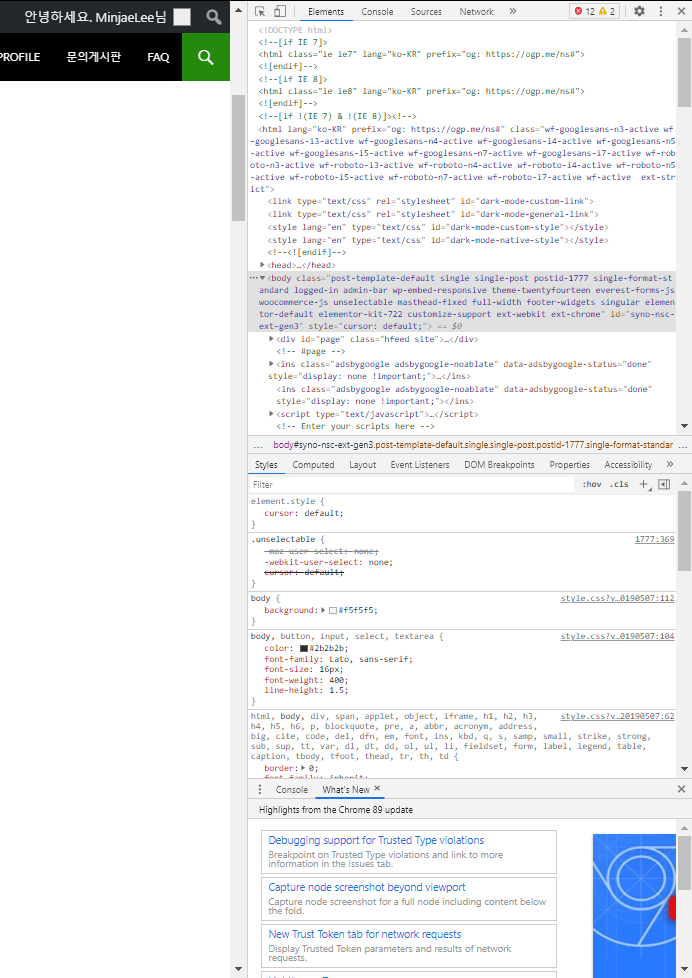Click the 안녕하세요. MinjaeLee님 greeting

coord(95,17)
